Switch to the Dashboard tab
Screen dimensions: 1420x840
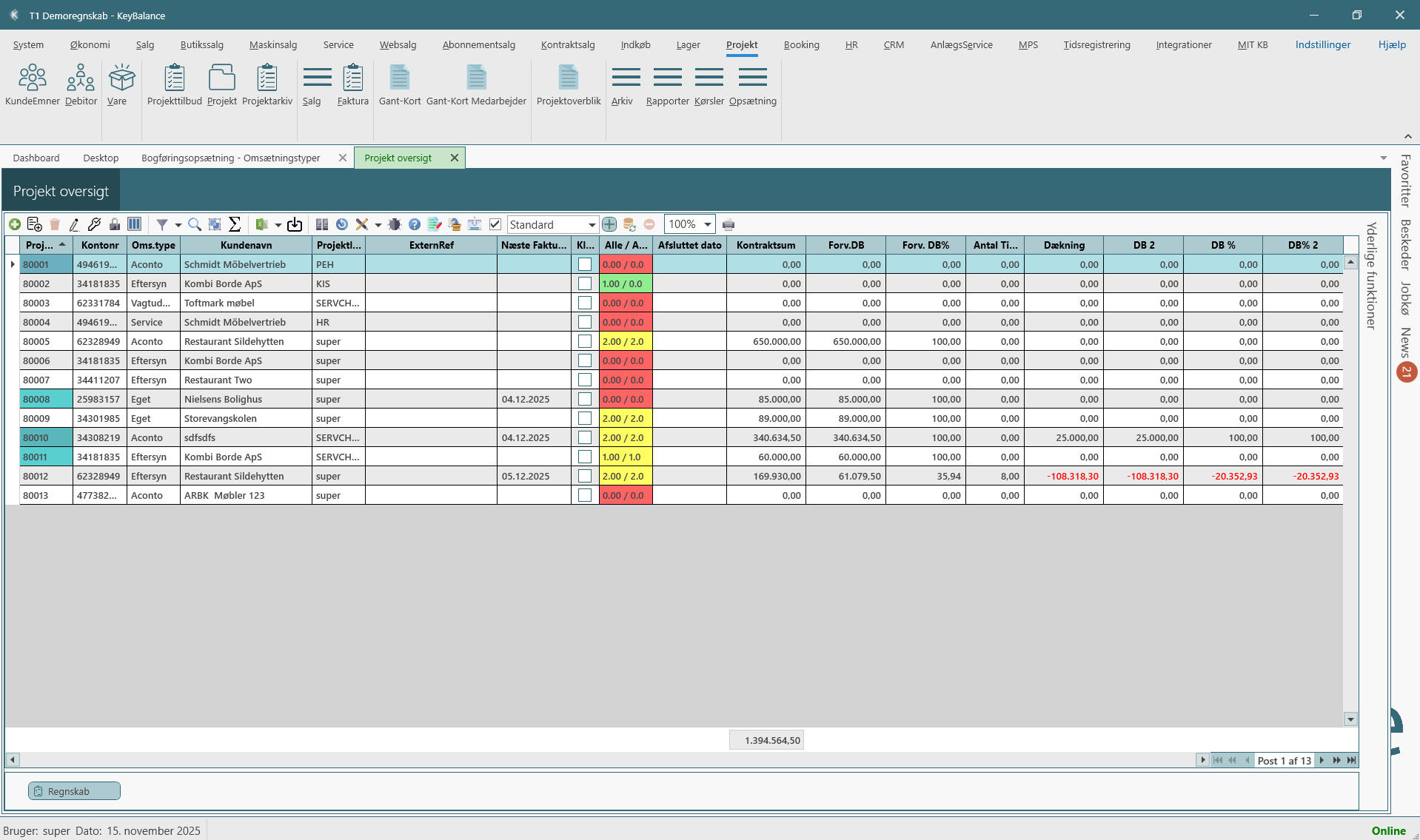(x=36, y=158)
